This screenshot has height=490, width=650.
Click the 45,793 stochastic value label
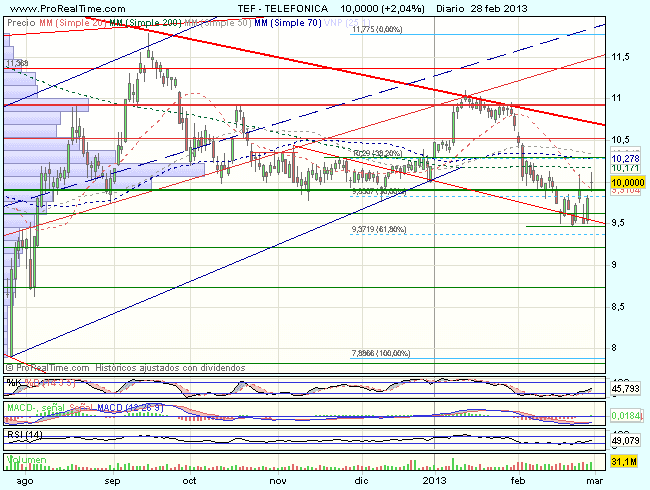tap(626, 388)
